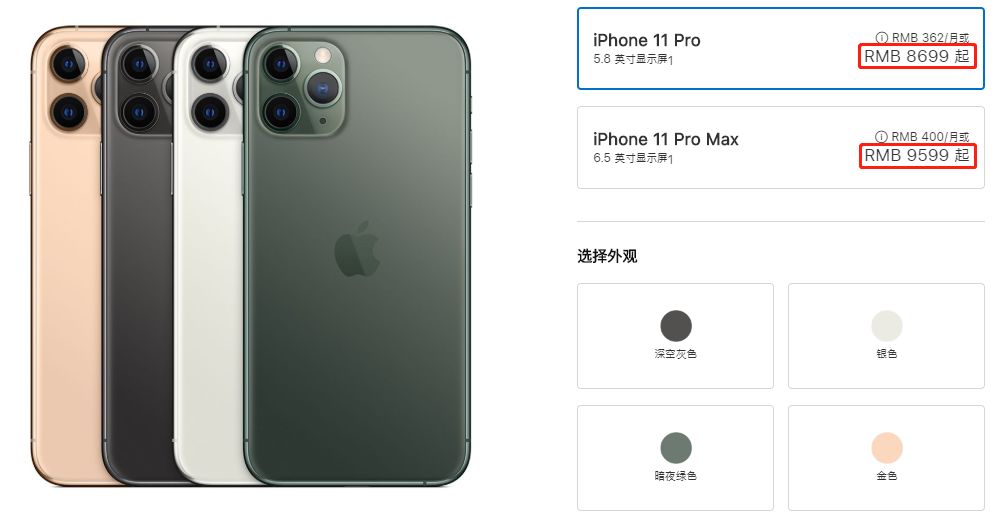Click the gold iPhone image
Image resolution: width=1001 pixels, height=522 pixels.
66,255
